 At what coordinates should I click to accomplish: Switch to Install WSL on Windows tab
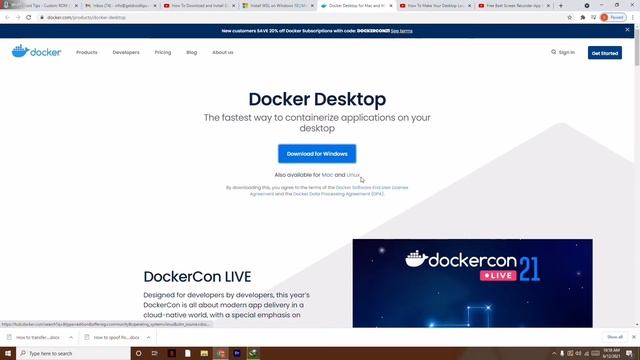point(279,6)
